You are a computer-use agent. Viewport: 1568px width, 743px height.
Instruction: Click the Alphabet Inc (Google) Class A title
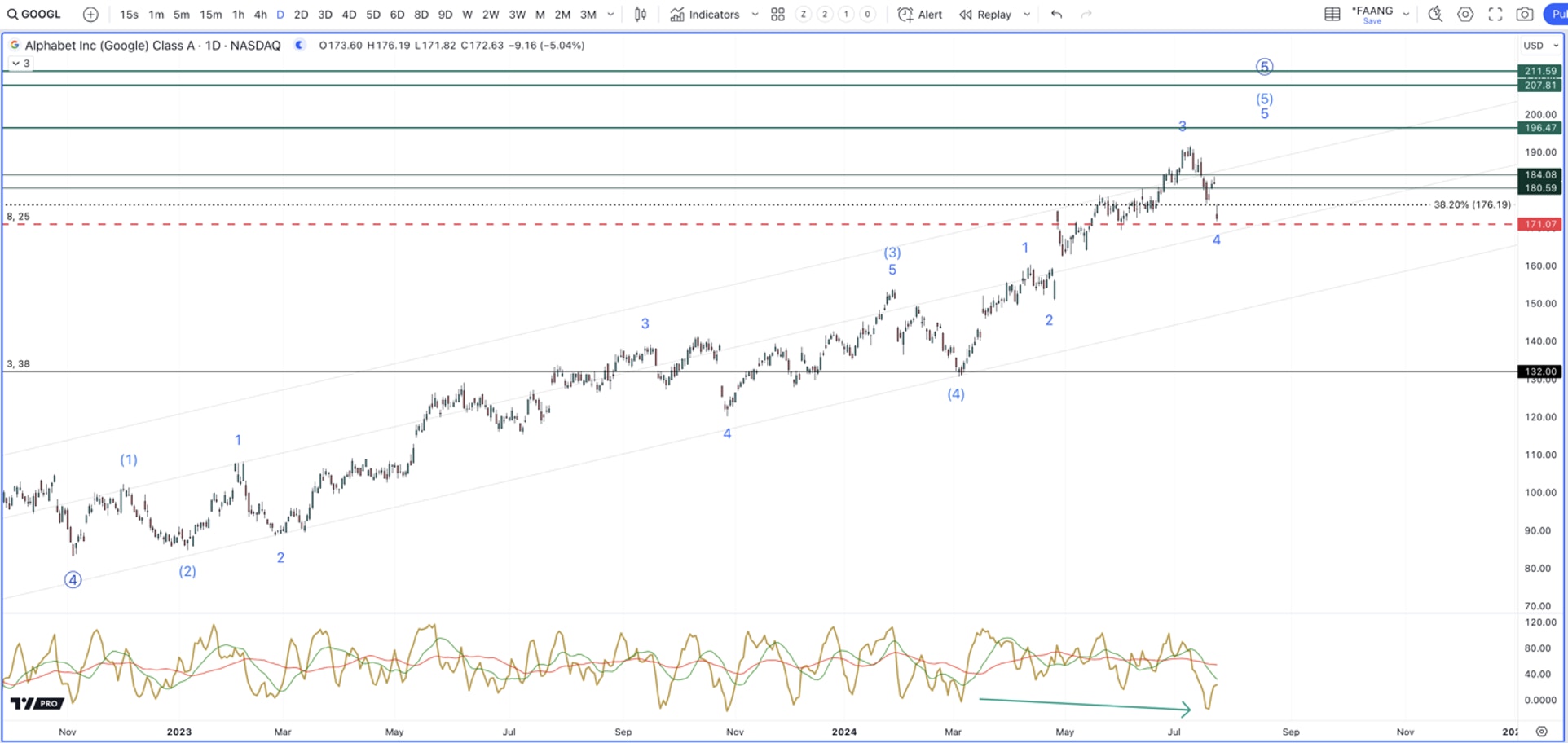point(152,46)
